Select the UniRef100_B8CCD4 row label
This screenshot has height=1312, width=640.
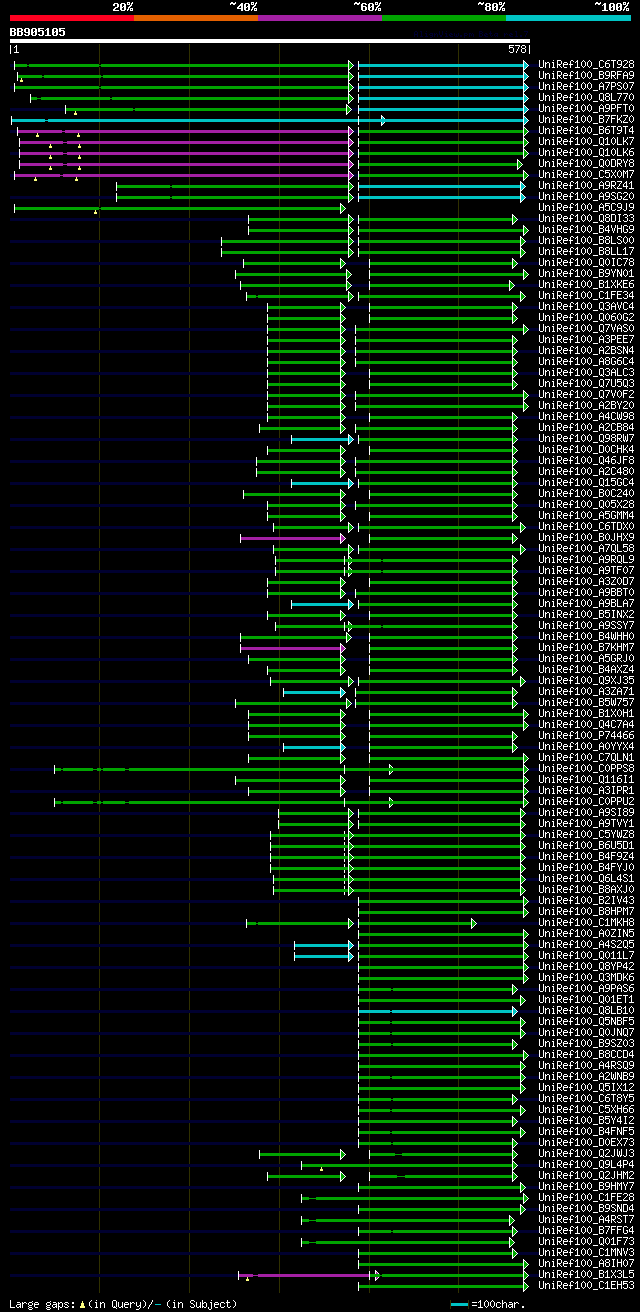[x=586, y=1054]
